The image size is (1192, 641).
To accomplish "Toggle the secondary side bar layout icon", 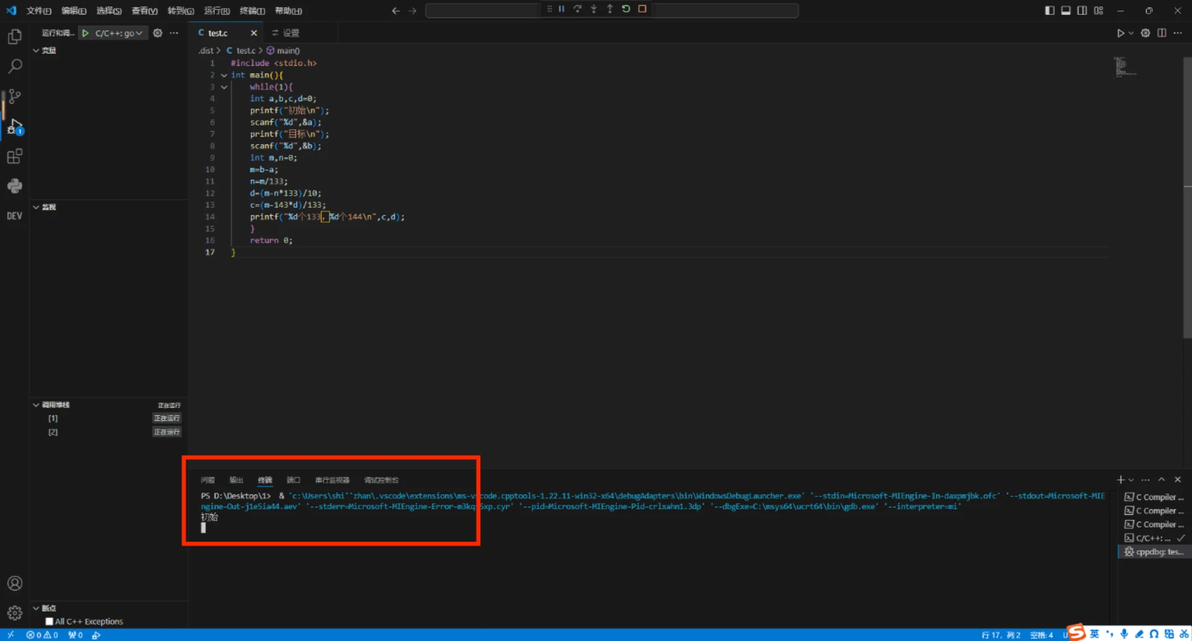I will 1082,11.
